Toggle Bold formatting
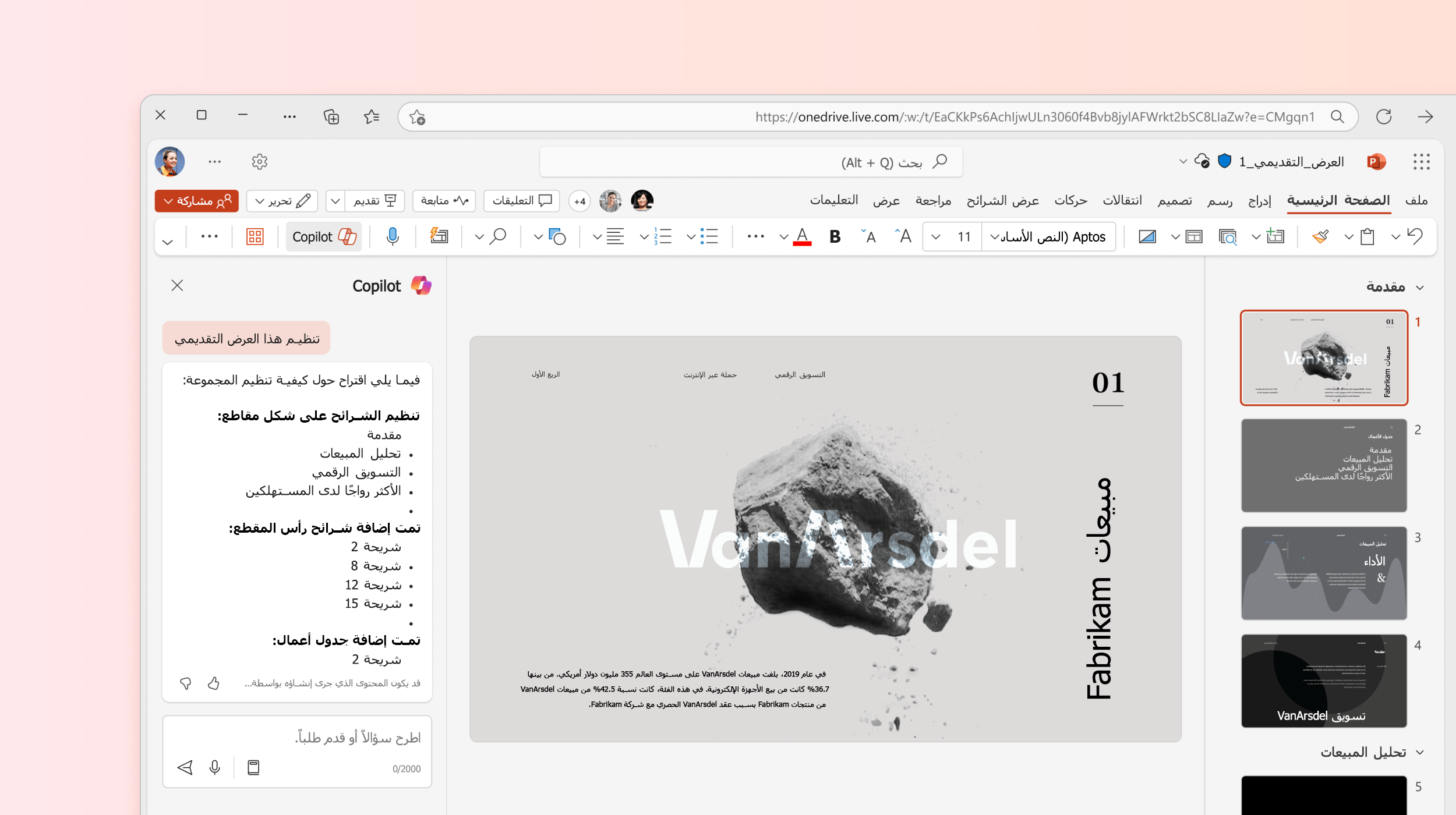 coord(835,236)
